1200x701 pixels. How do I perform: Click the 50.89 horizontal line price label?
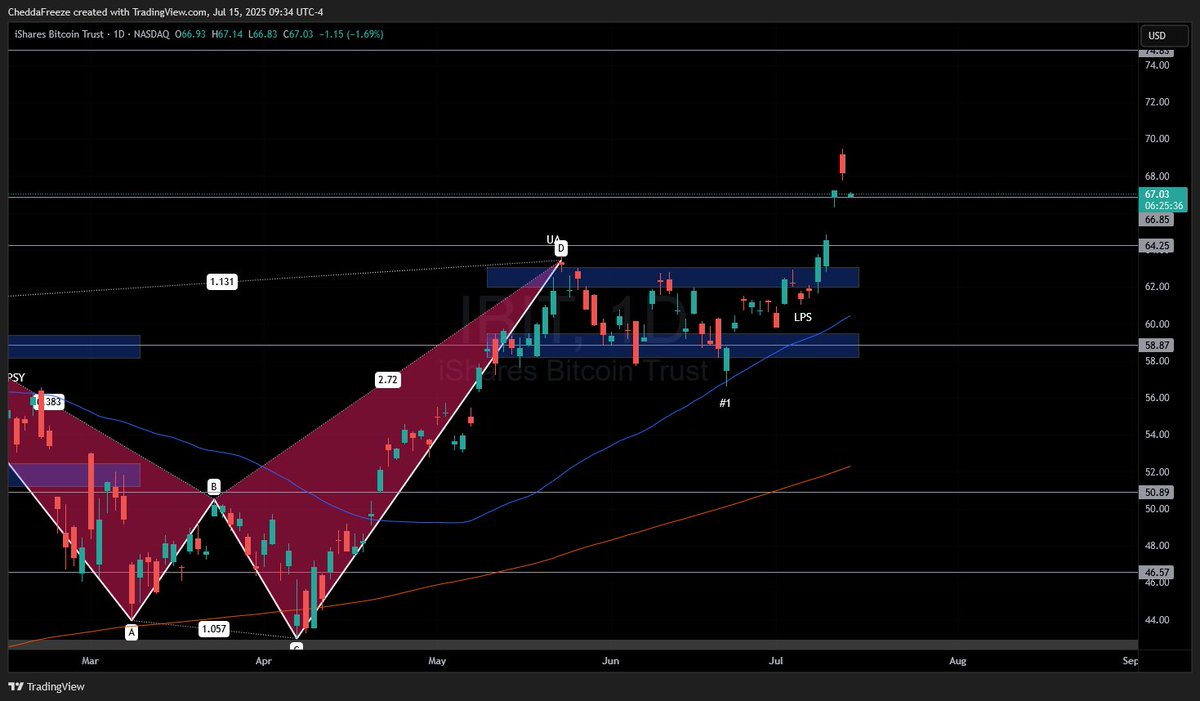tap(1157, 492)
